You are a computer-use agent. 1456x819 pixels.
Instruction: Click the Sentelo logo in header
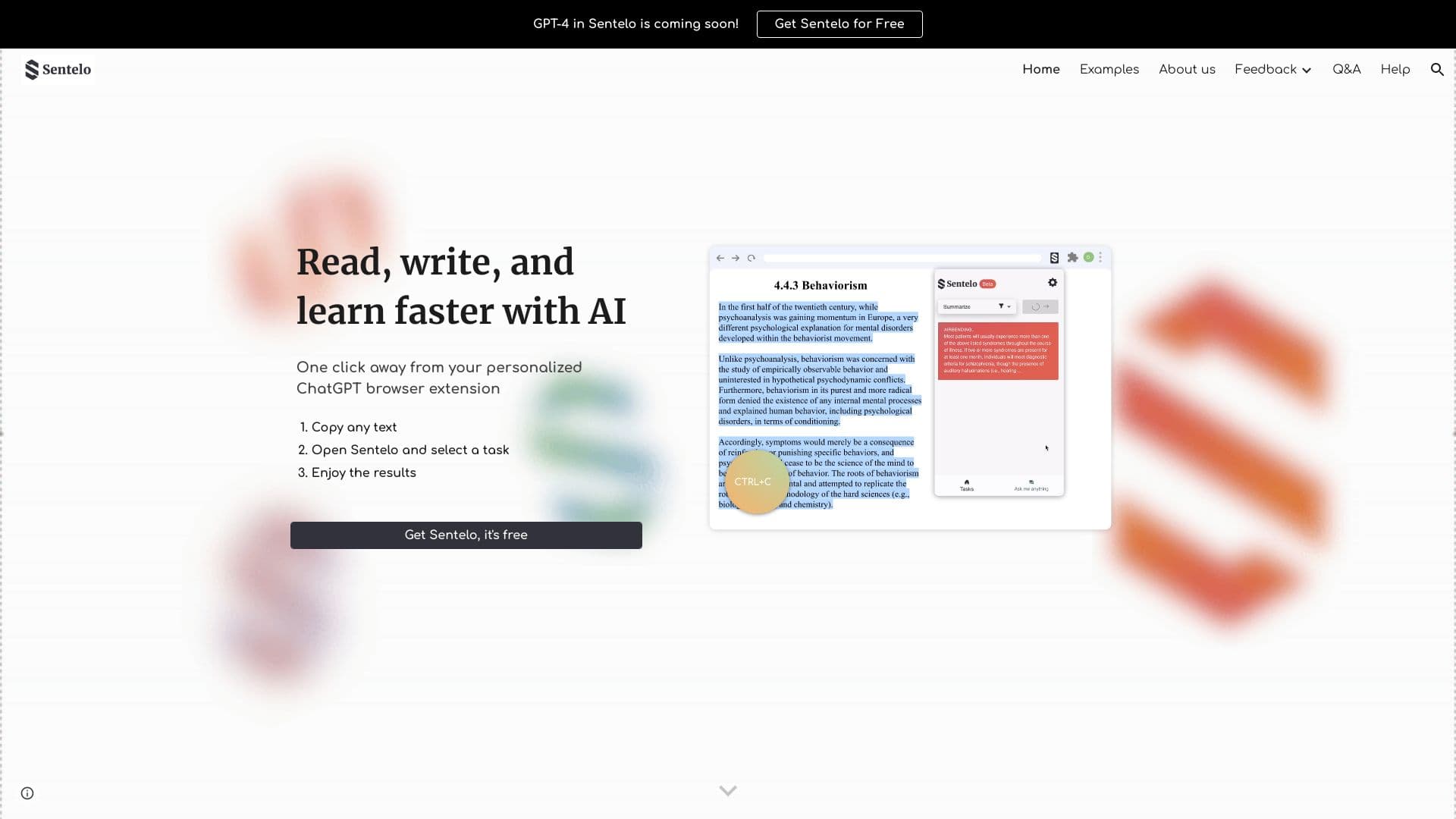click(x=58, y=69)
